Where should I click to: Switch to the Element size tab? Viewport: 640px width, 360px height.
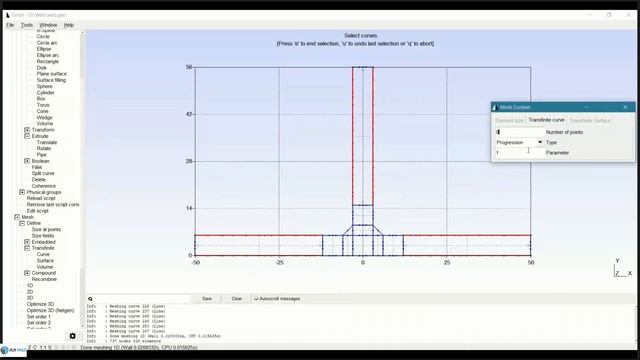(x=509, y=120)
